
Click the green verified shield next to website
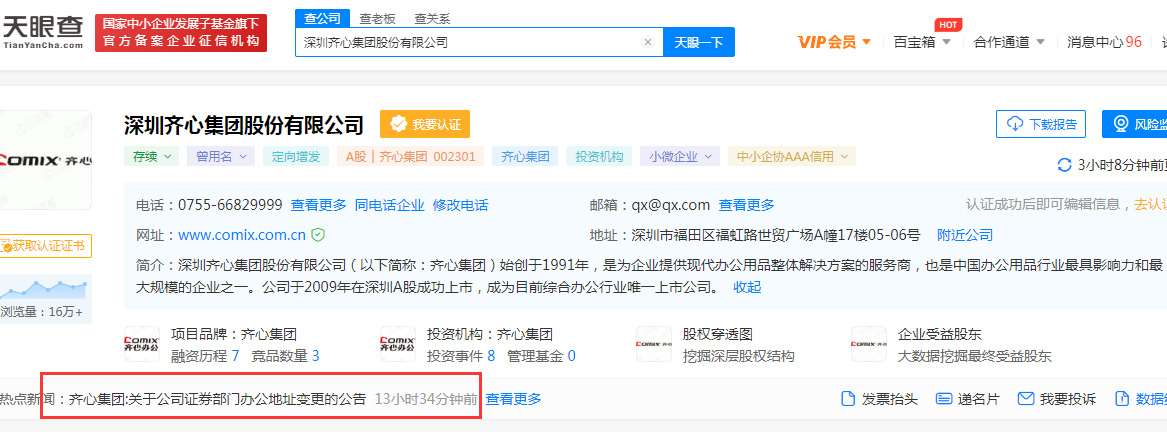[x=319, y=235]
